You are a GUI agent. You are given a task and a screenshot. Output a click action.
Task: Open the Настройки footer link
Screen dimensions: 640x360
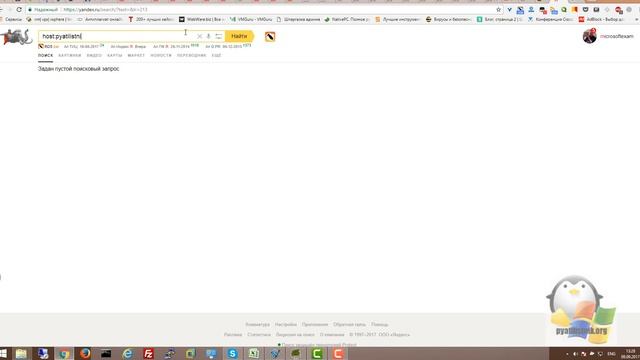286,324
